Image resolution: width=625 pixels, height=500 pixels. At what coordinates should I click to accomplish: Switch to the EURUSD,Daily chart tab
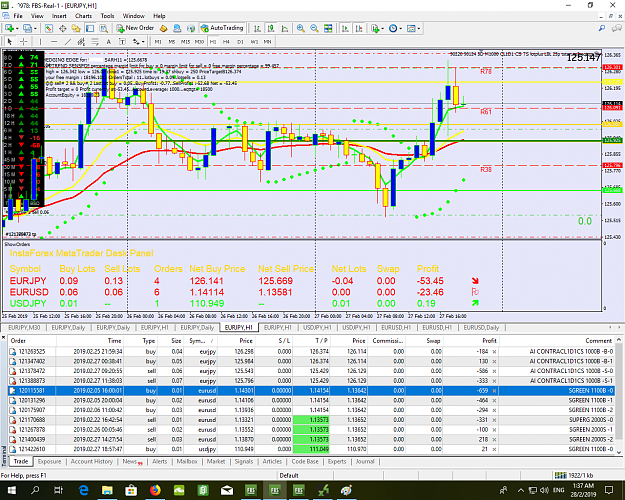tap(481, 327)
